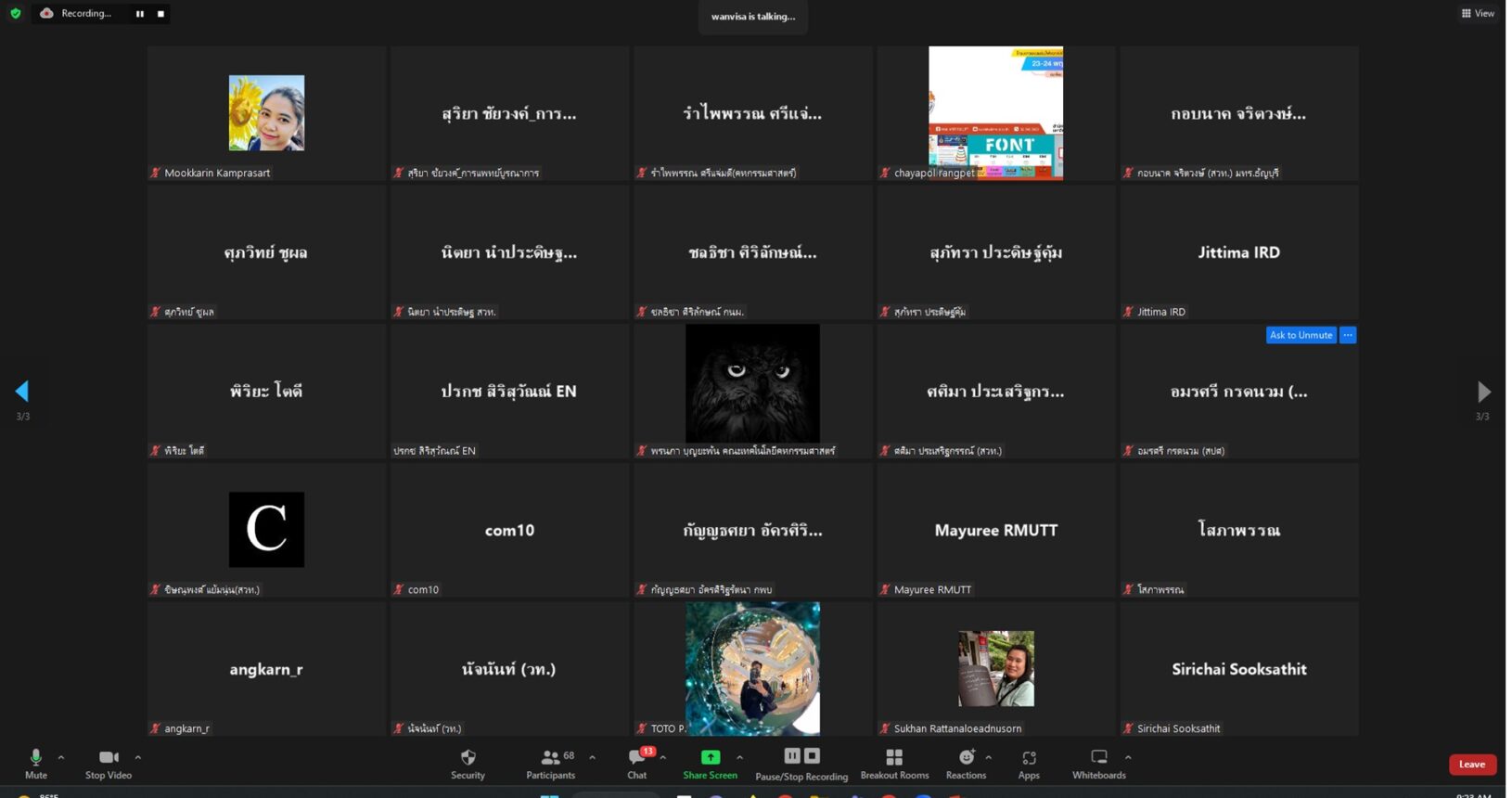Click muted mic icon beside Mayuree RMUTT name
Image resolution: width=1512 pixels, height=798 pixels.
click(885, 589)
